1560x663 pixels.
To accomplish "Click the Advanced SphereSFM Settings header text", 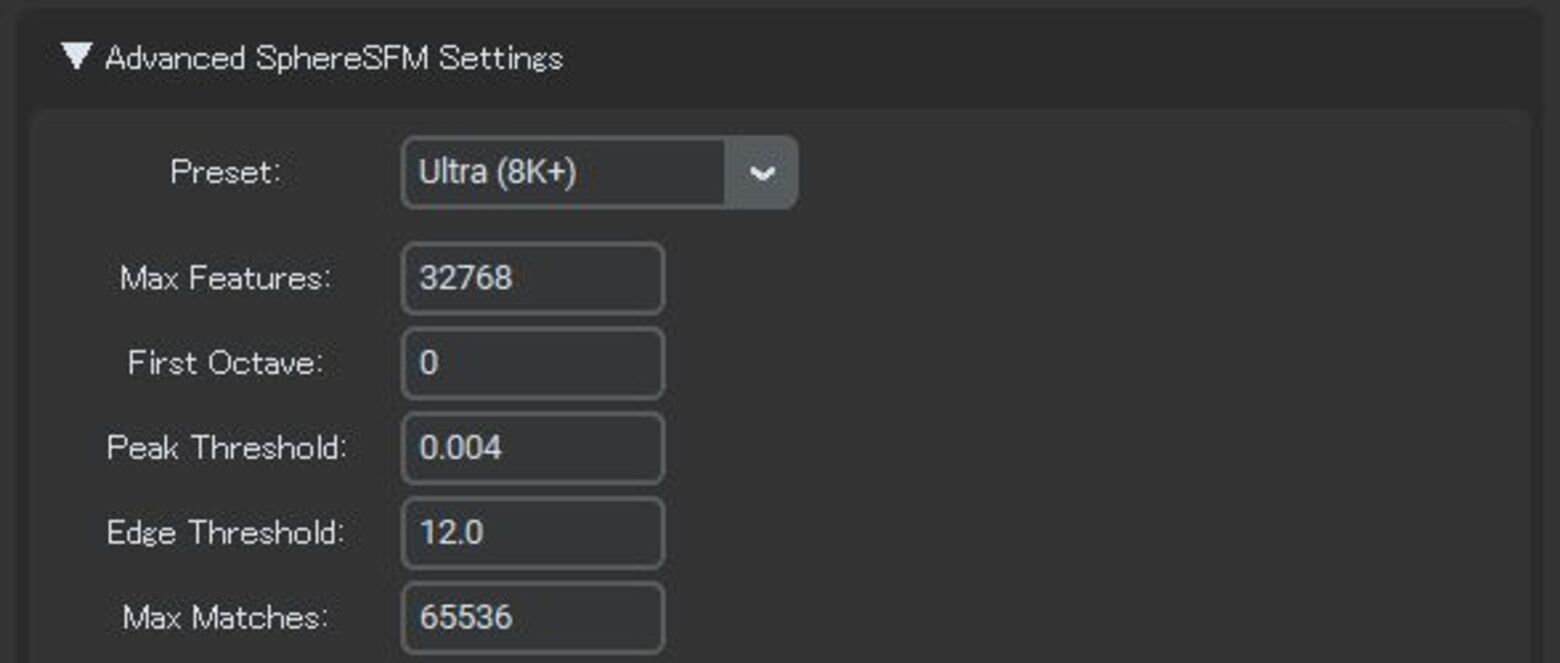I will (334, 58).
